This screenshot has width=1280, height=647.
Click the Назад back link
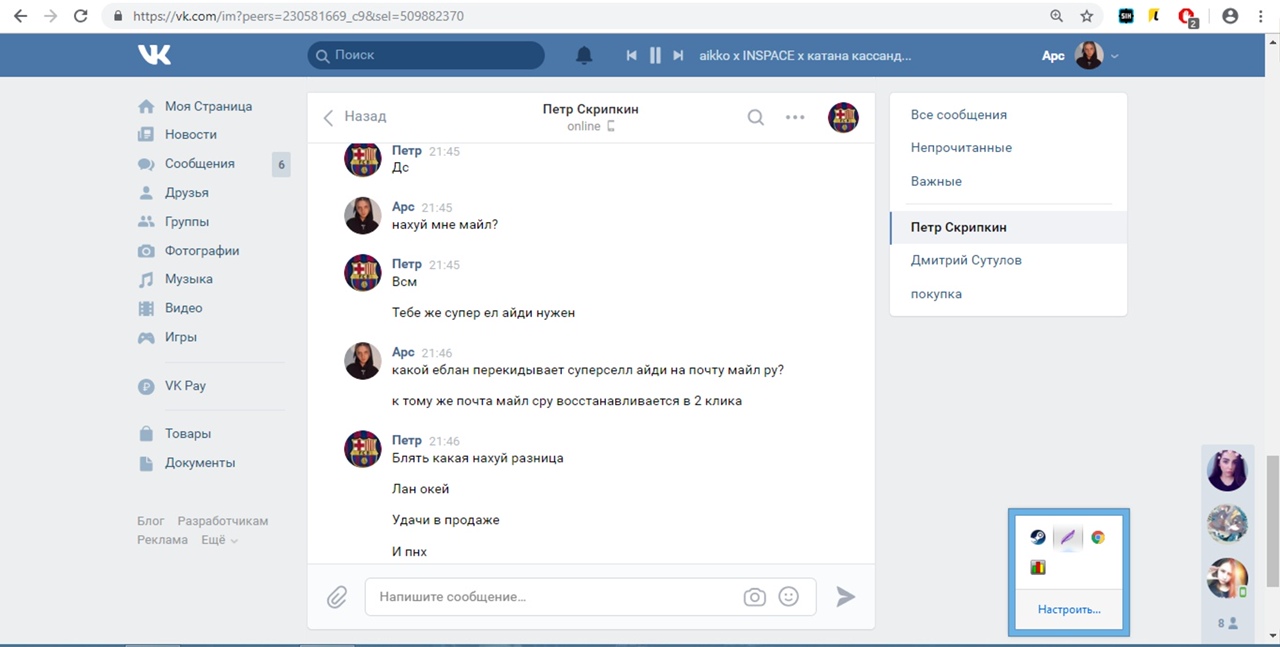(355, 117)
